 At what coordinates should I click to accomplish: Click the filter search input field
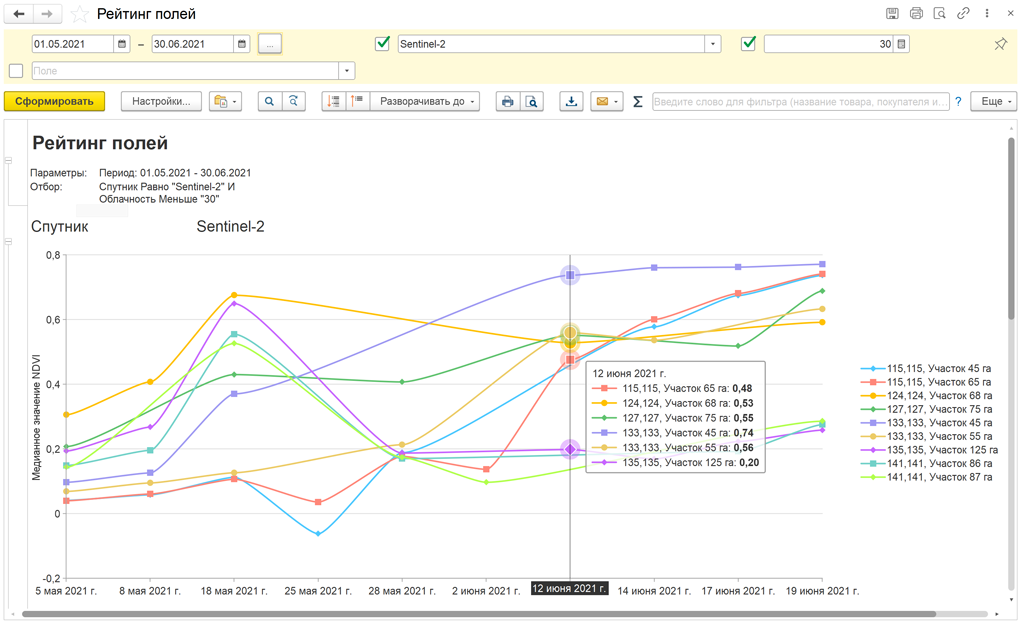click(x=800, y=101)
